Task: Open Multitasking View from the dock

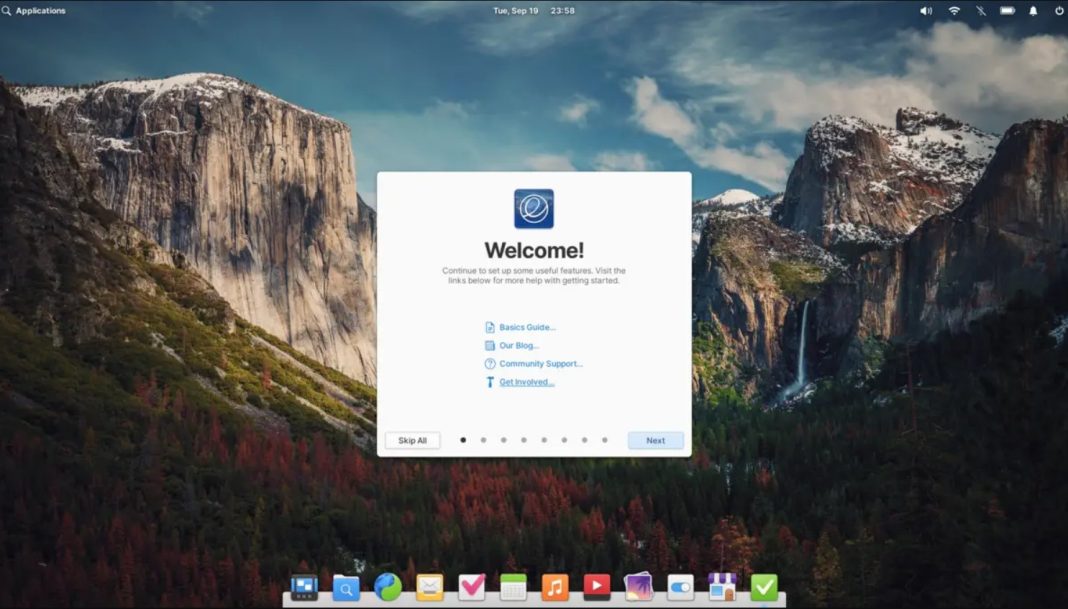Action: click(x=304, y=587)
